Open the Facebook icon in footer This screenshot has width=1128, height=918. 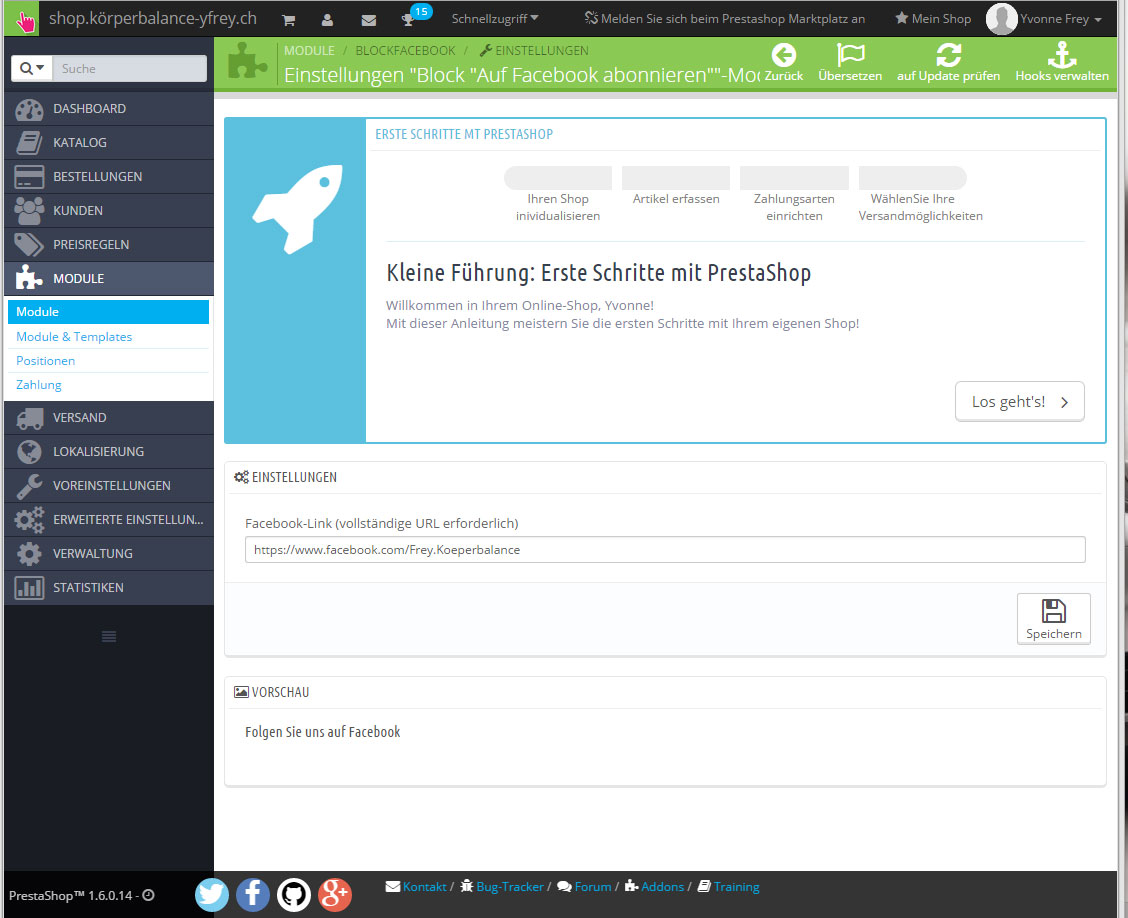pyautogui.click(x=253, y=895)
